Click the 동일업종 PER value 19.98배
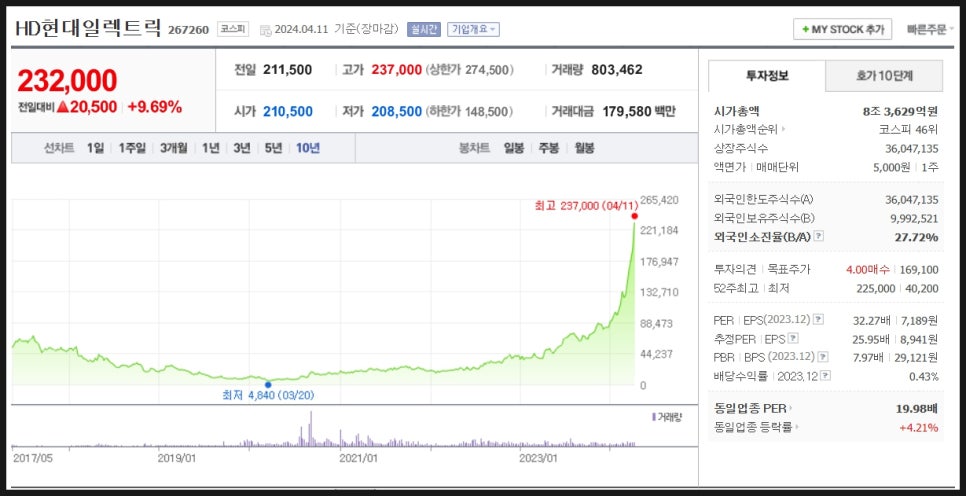The width and height of the screenshot is (966, 496). (x=917, y=409)
